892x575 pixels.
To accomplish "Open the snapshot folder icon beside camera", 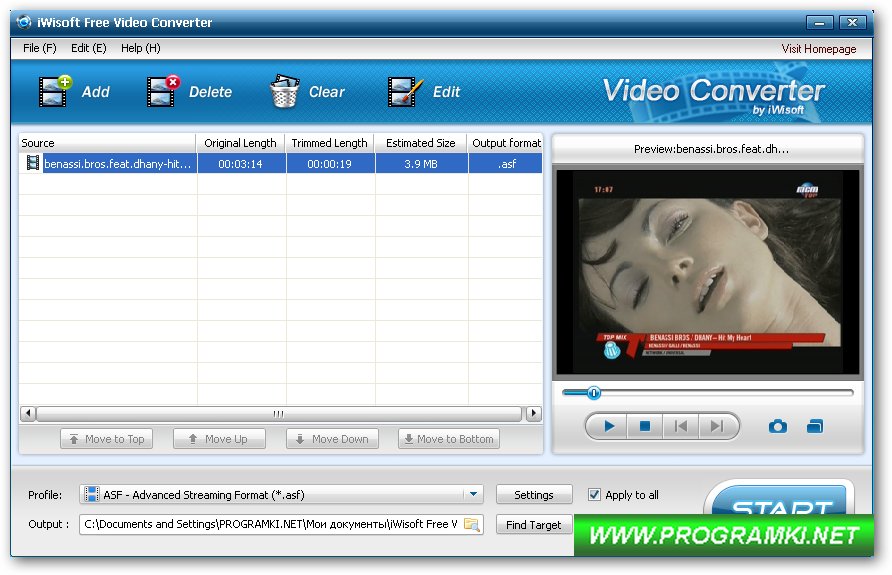I will (815, 426).
